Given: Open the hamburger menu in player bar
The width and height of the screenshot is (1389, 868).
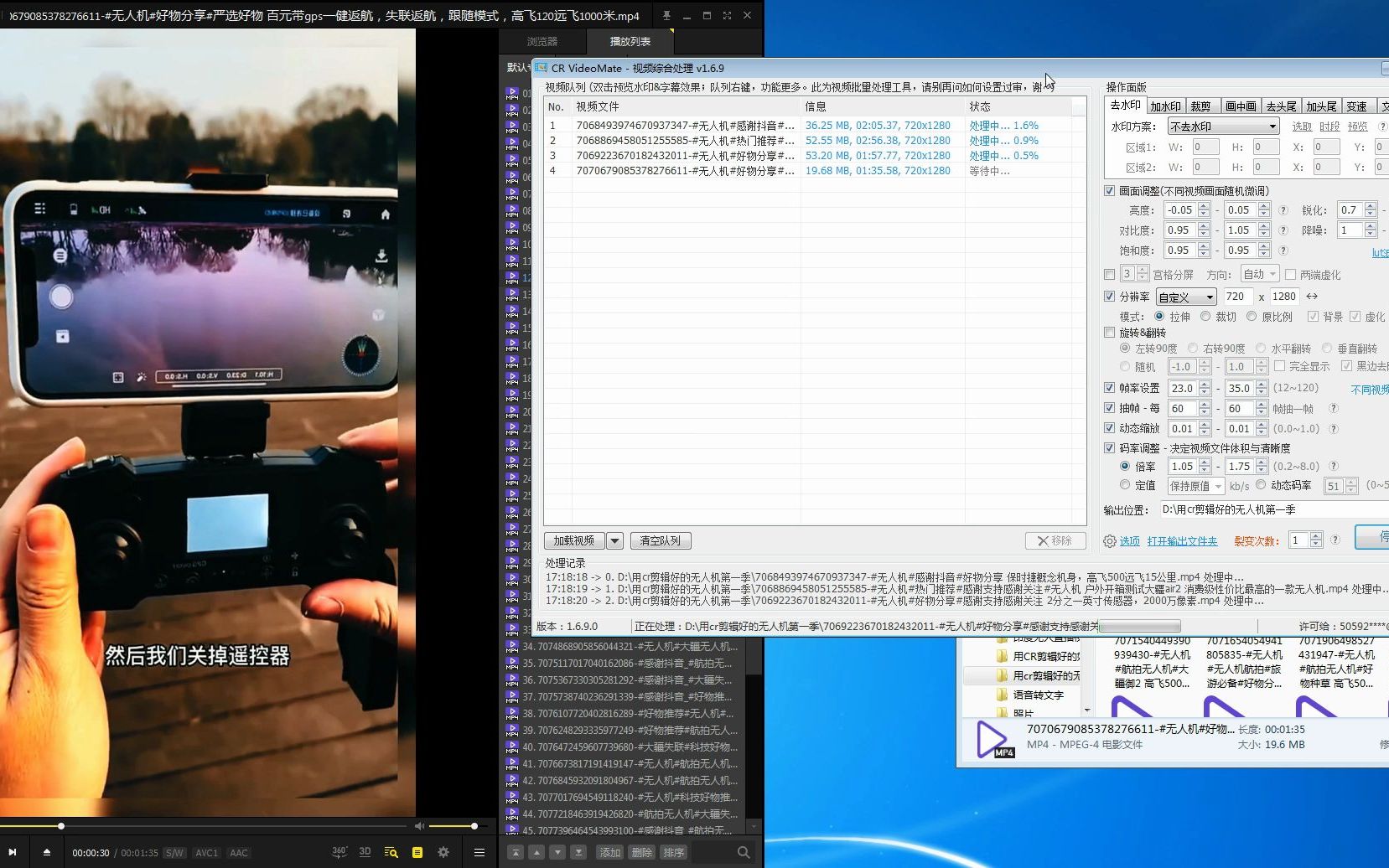Looking at the screenshot, I should point(479,852).
